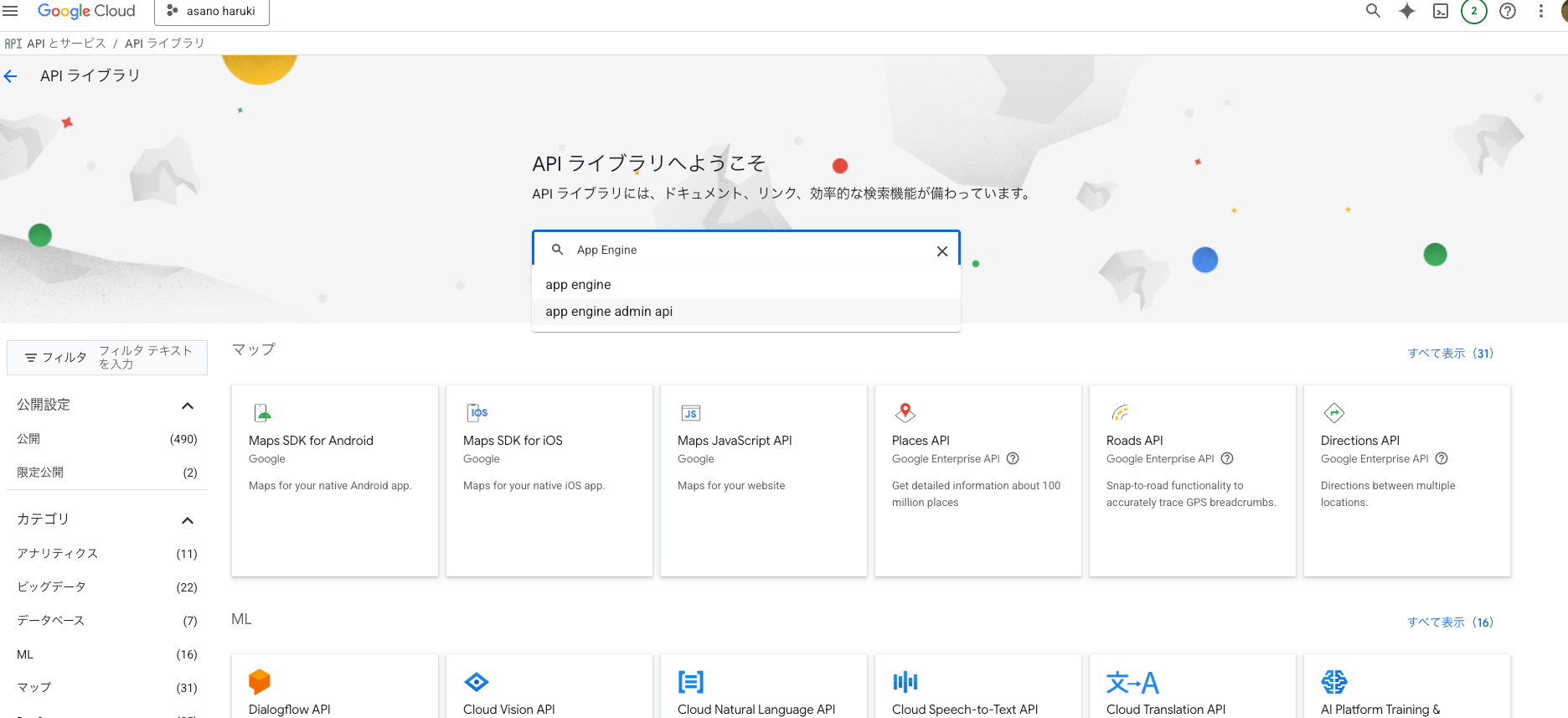
Task: Filter by マップ category (31)
Action: [x=107, y=688]
